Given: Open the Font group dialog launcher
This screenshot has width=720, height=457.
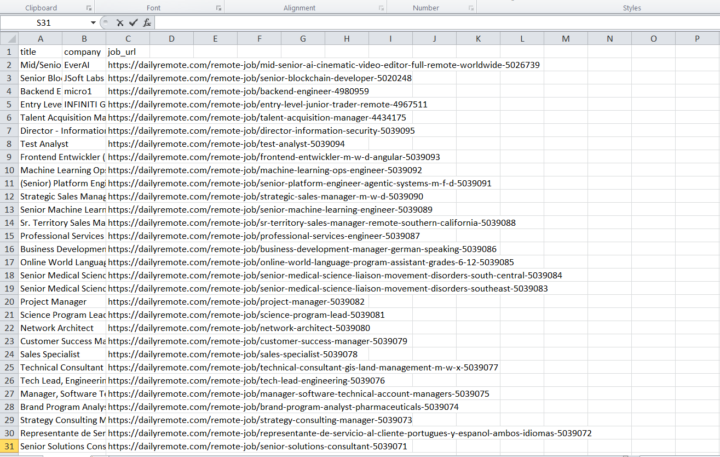Looking at the screenshot, I should coord(219,8).
